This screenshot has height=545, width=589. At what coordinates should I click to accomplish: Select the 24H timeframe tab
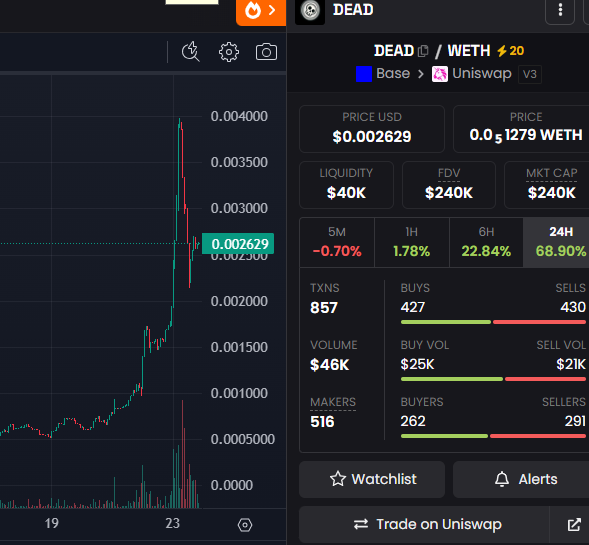coord(556,242)
